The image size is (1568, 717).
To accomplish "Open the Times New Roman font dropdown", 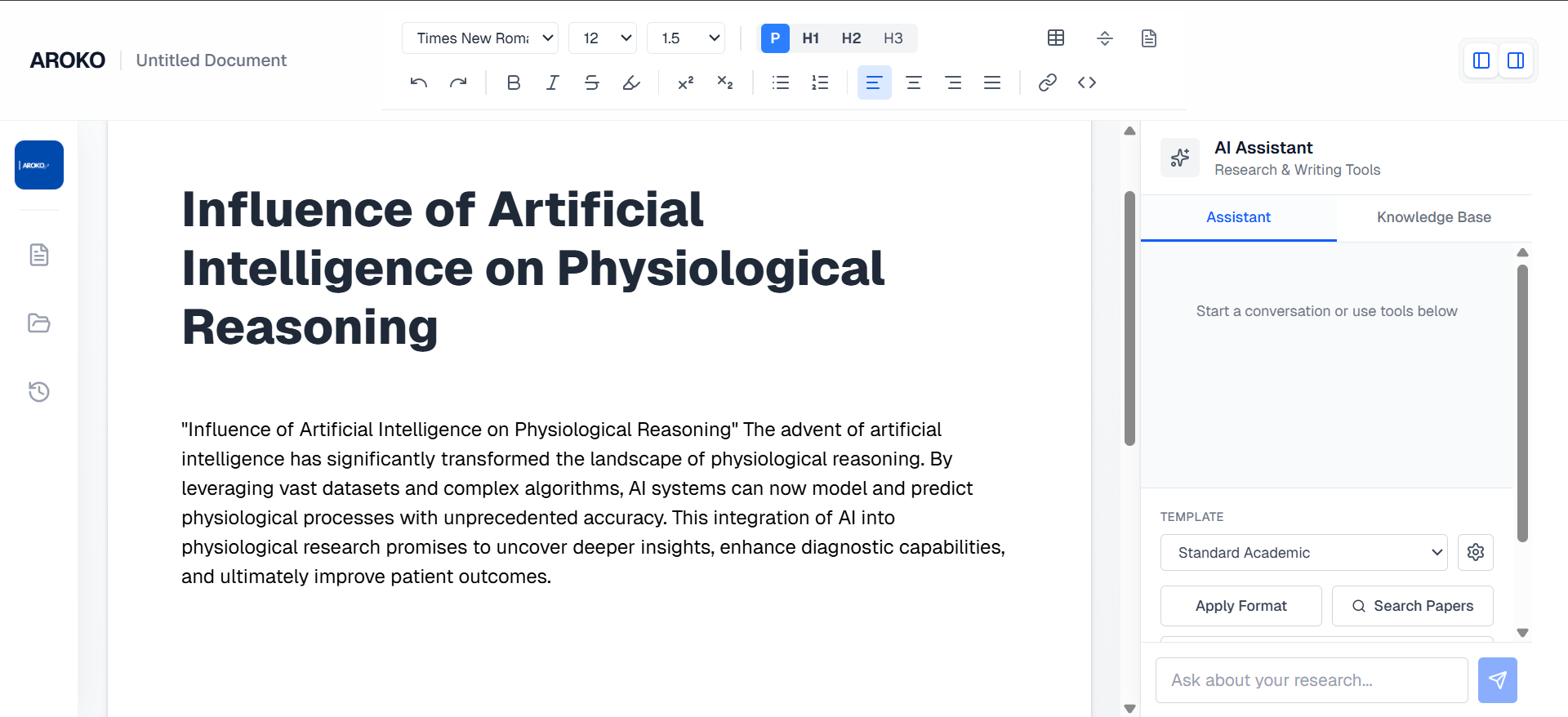I will pyautogui.click(x=480, y=38).
